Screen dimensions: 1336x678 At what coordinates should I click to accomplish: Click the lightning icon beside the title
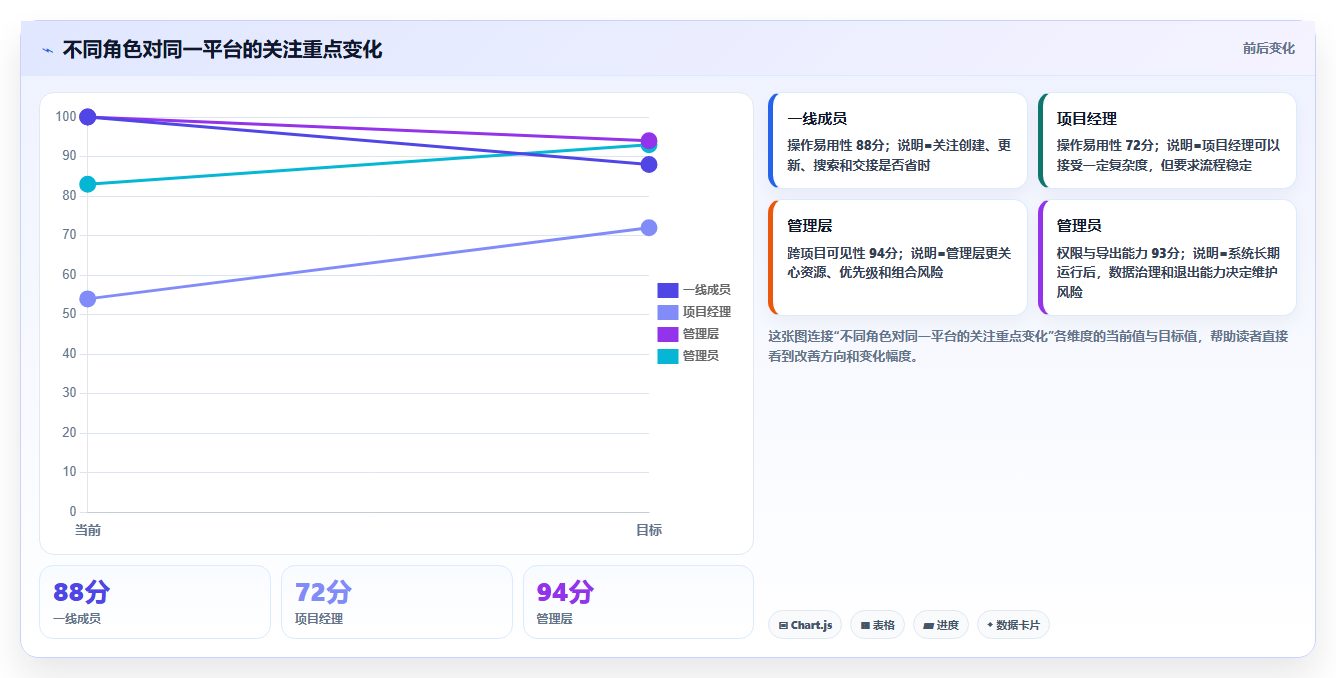(x=47, y=50)
